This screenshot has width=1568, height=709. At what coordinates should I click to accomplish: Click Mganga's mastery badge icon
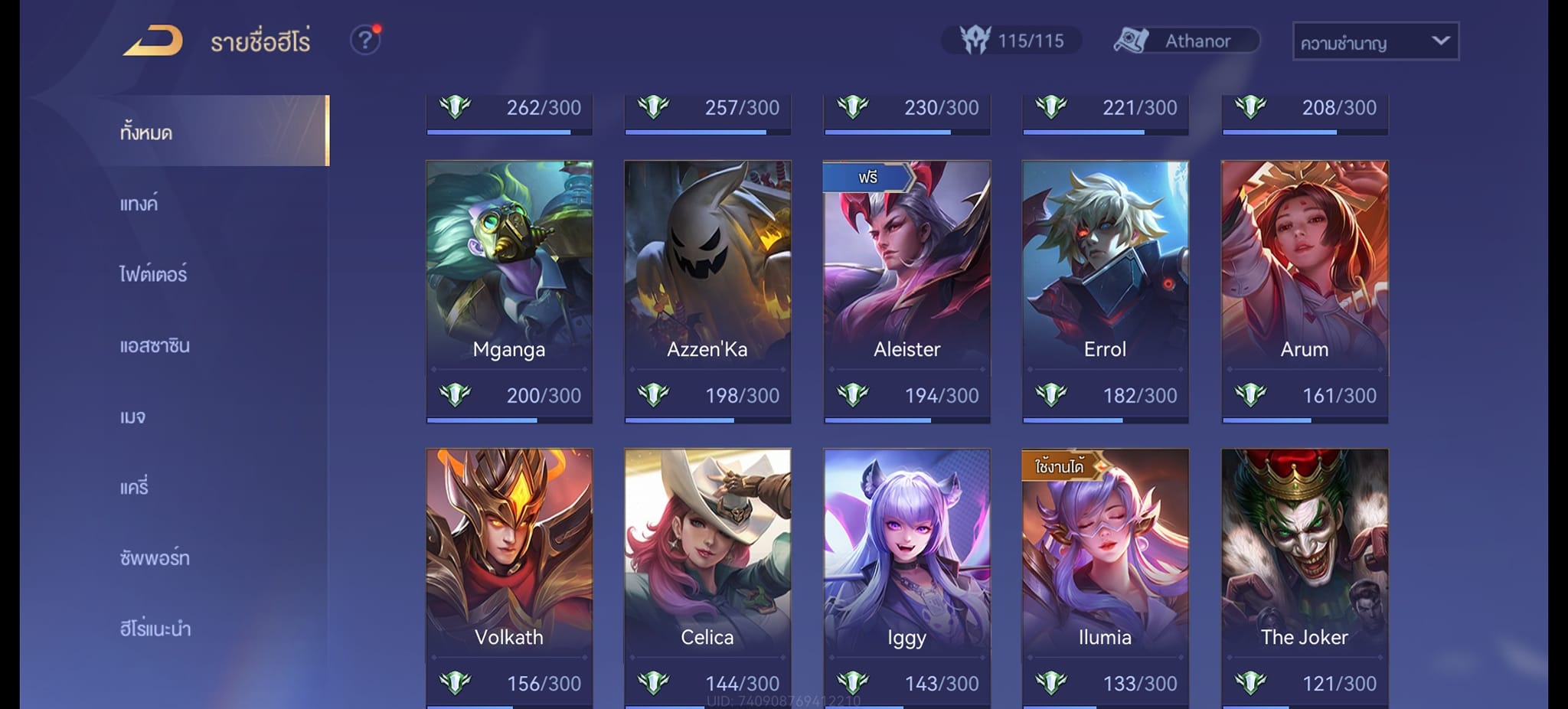(x=455, y=395)
